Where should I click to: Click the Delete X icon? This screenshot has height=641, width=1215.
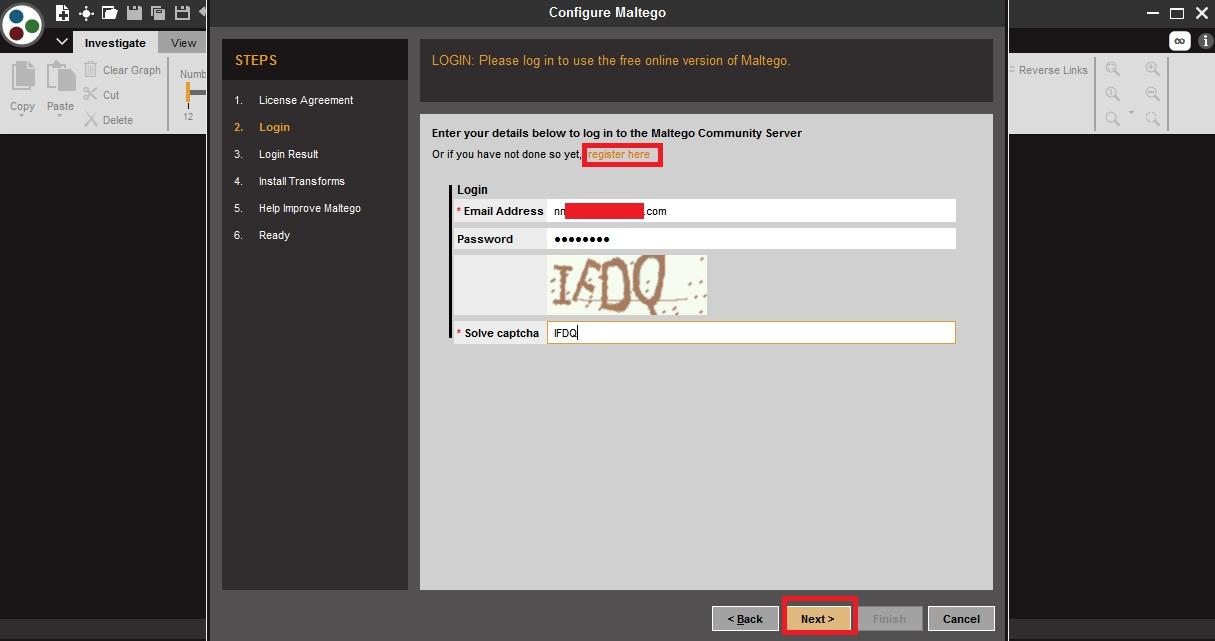coord(91,120)
